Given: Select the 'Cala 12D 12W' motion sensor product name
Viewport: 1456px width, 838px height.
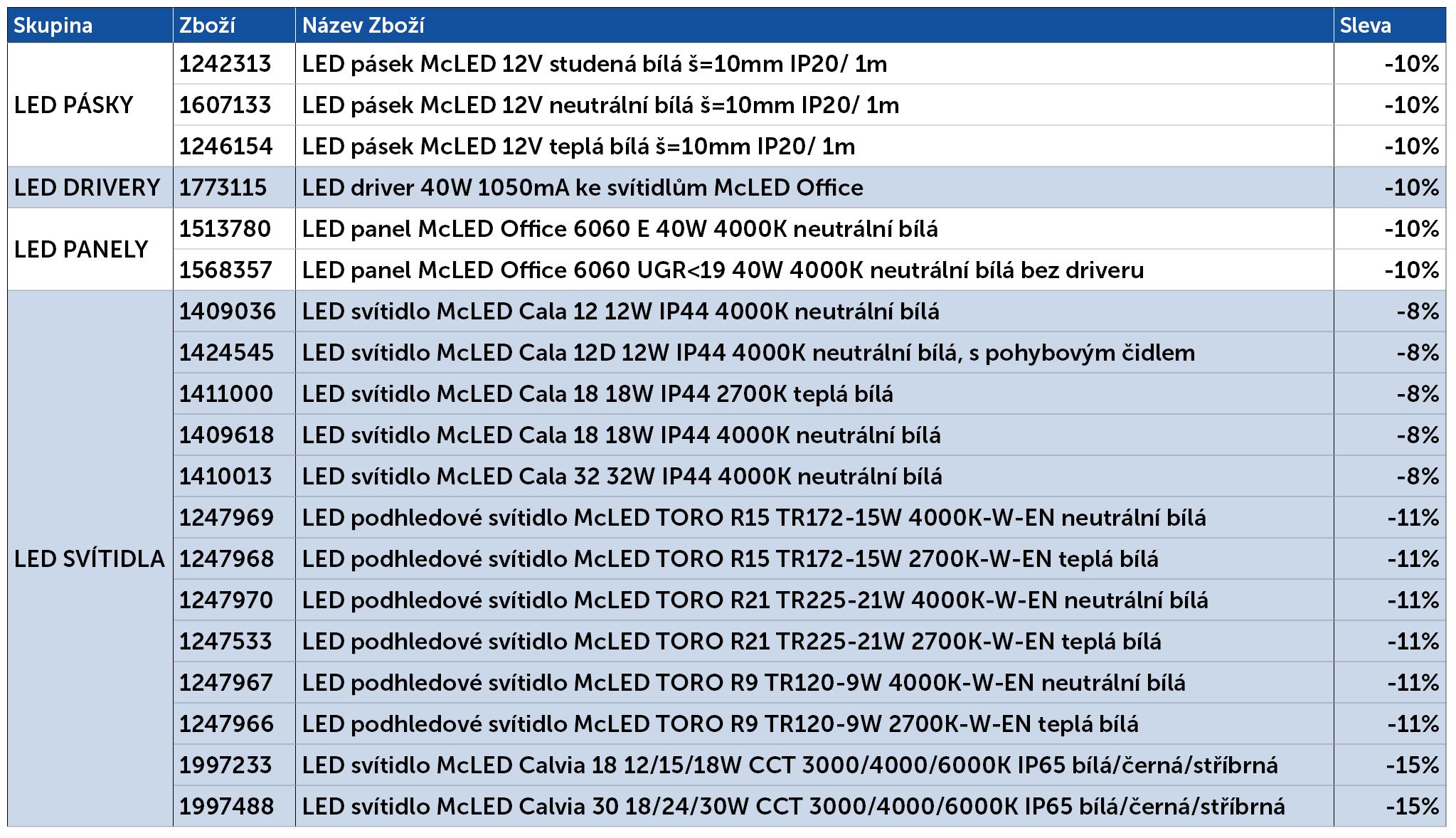Looking at the screenshot, I should pyautogui.click(x=748, y=353).
